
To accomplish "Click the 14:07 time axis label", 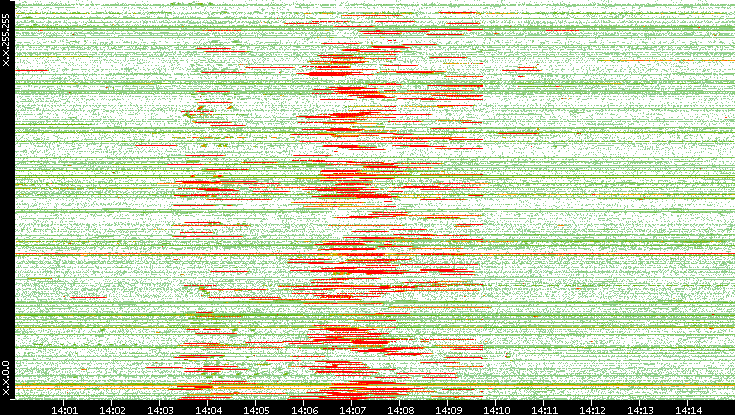I will click(352, 408).
